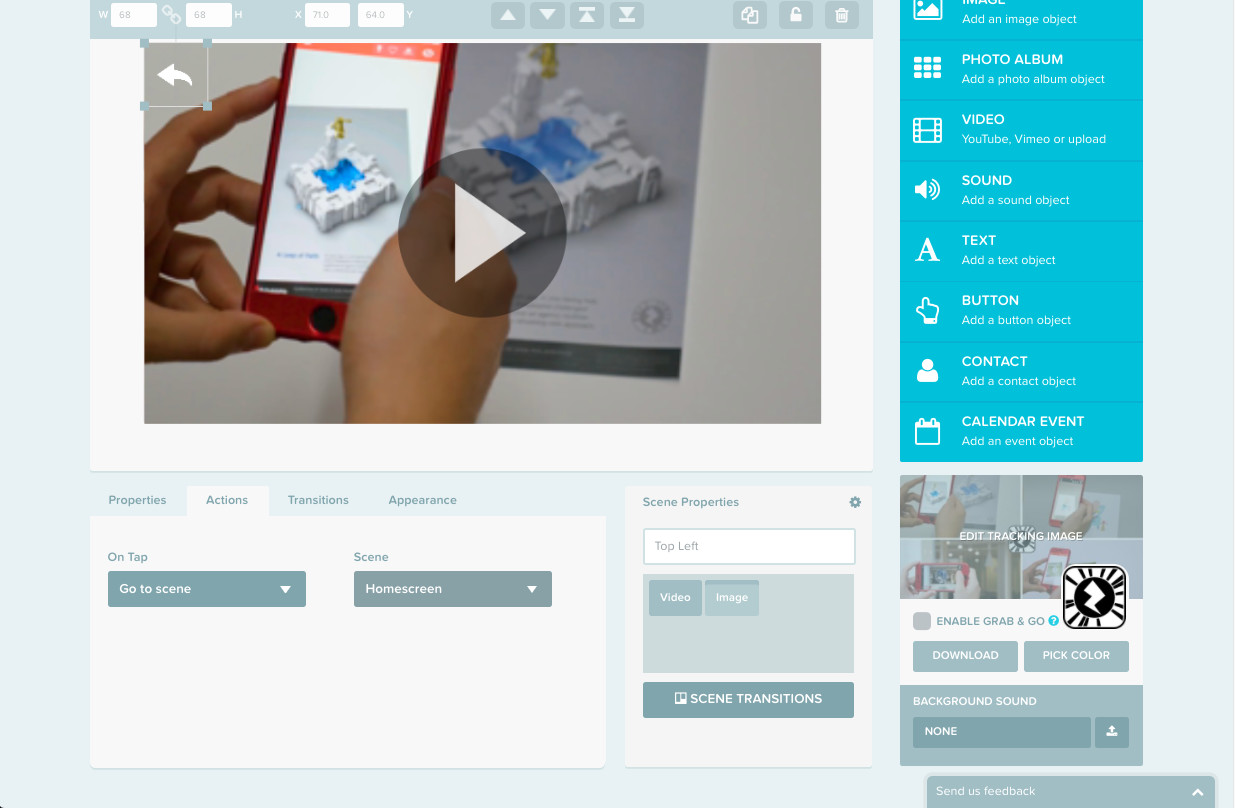Viewport: 1235px width, 808px height.
Task: Switch to the Transitions tab
Action: coord(318,500)
